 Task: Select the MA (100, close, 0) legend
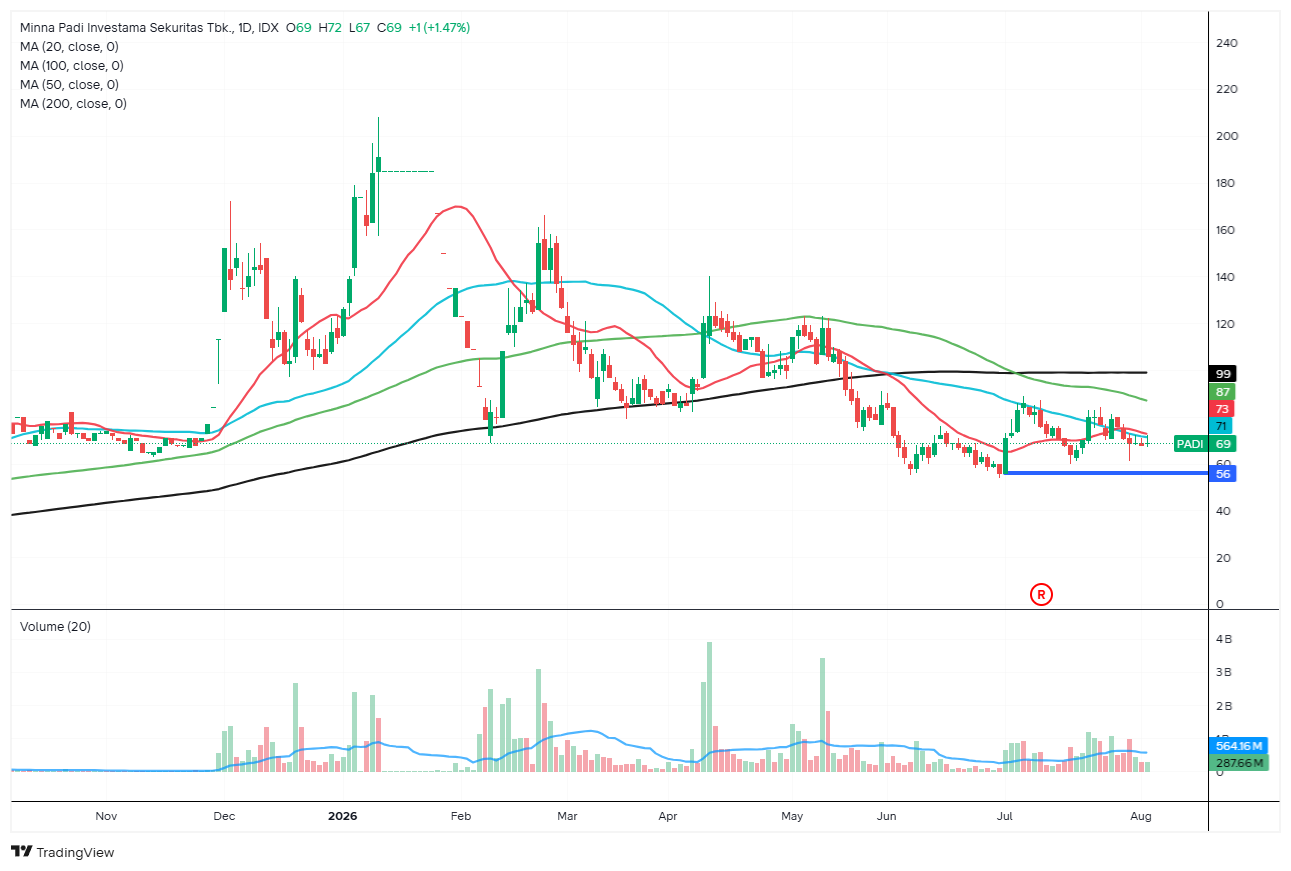(x=72, y=66)
